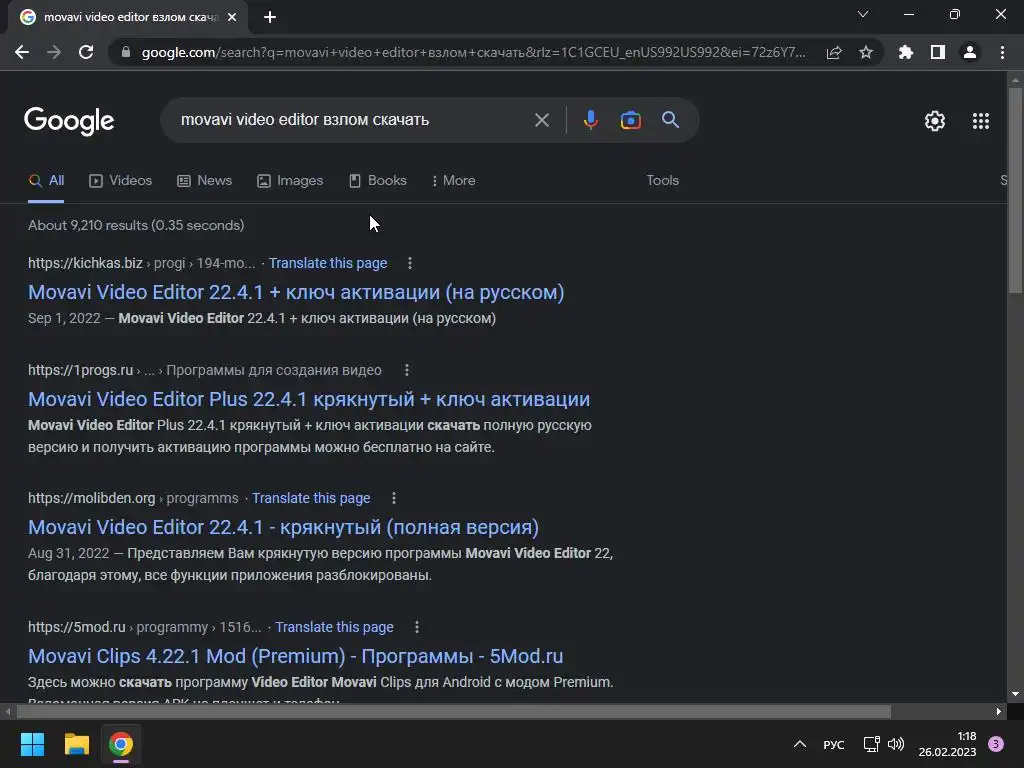Submit search with magnifier icon
The image size is (1024, 768).
click(670, 120)
